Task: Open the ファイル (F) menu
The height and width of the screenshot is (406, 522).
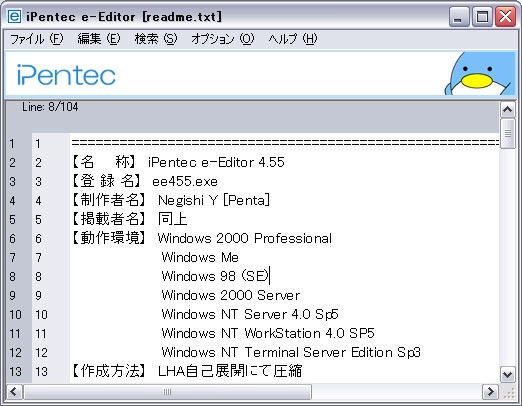Action: (37, 39)
